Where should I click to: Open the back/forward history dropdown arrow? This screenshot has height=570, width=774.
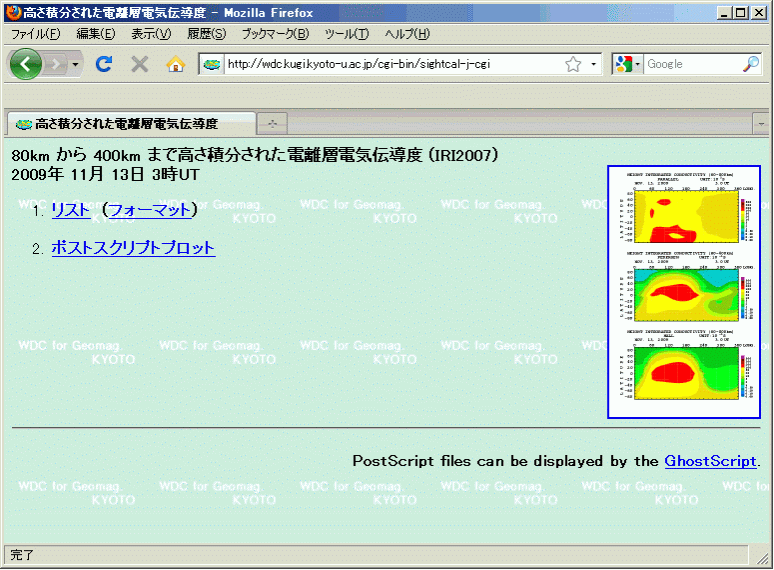pyautogui.click(x=75, y=64)
